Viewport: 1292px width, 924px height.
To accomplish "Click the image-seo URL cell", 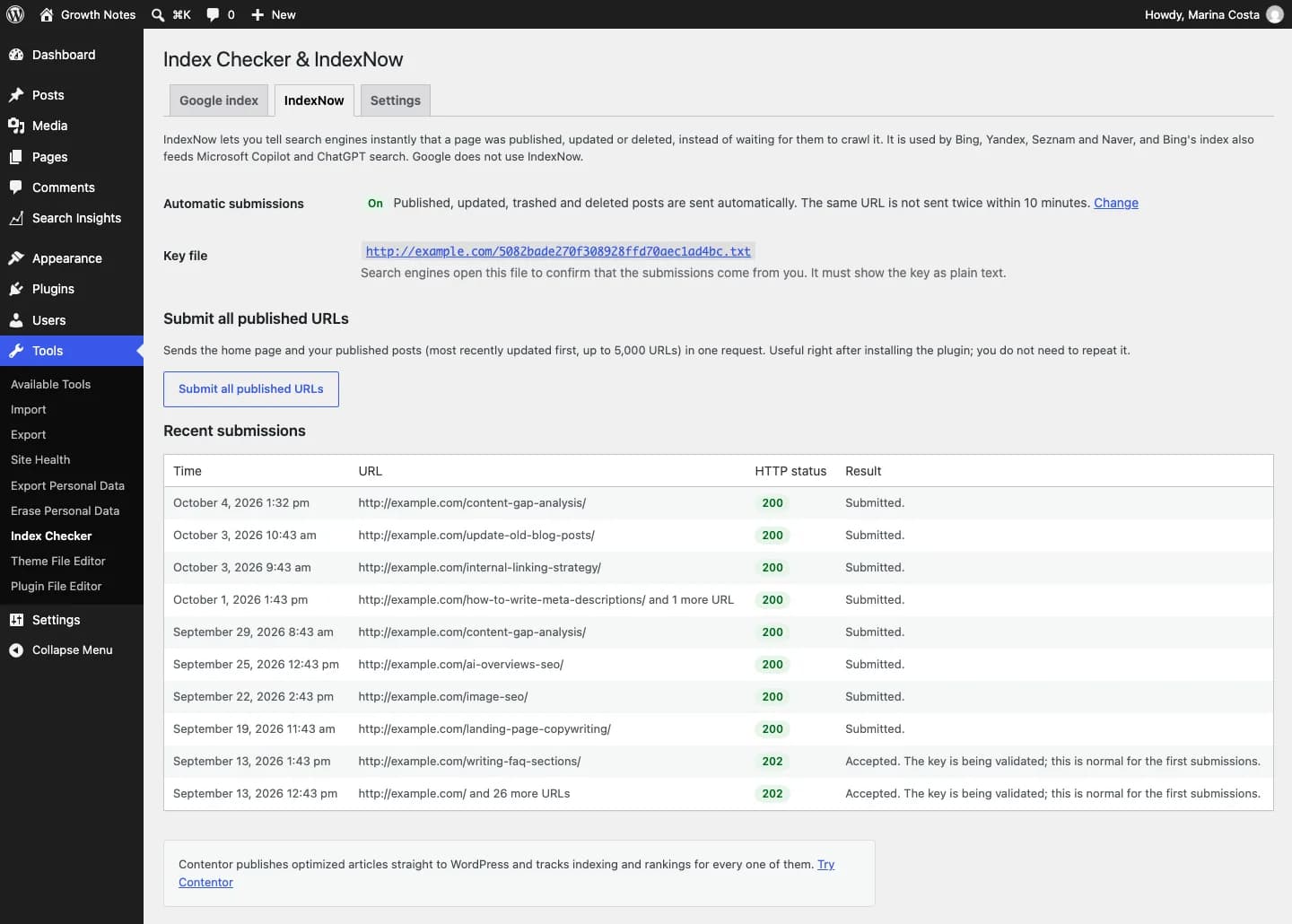I will point(443,697).
